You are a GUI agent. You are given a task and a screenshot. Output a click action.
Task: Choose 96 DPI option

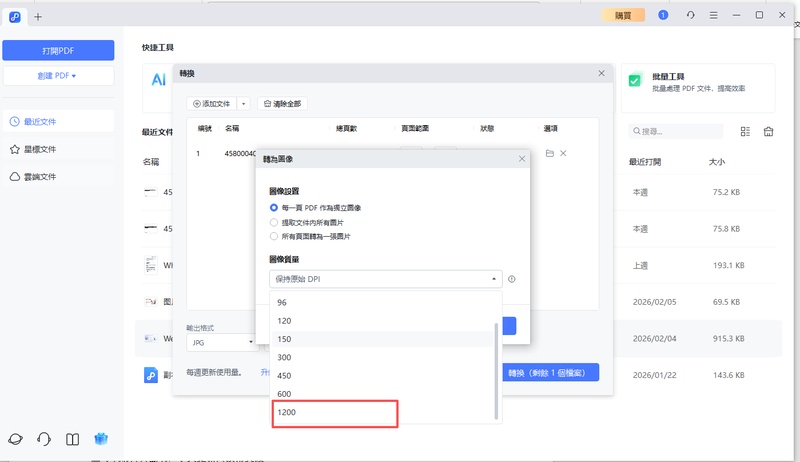(382, 302)
